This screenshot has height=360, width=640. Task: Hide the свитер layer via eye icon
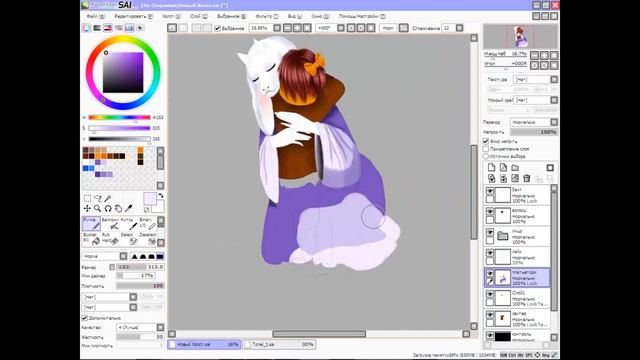(490, 315)
